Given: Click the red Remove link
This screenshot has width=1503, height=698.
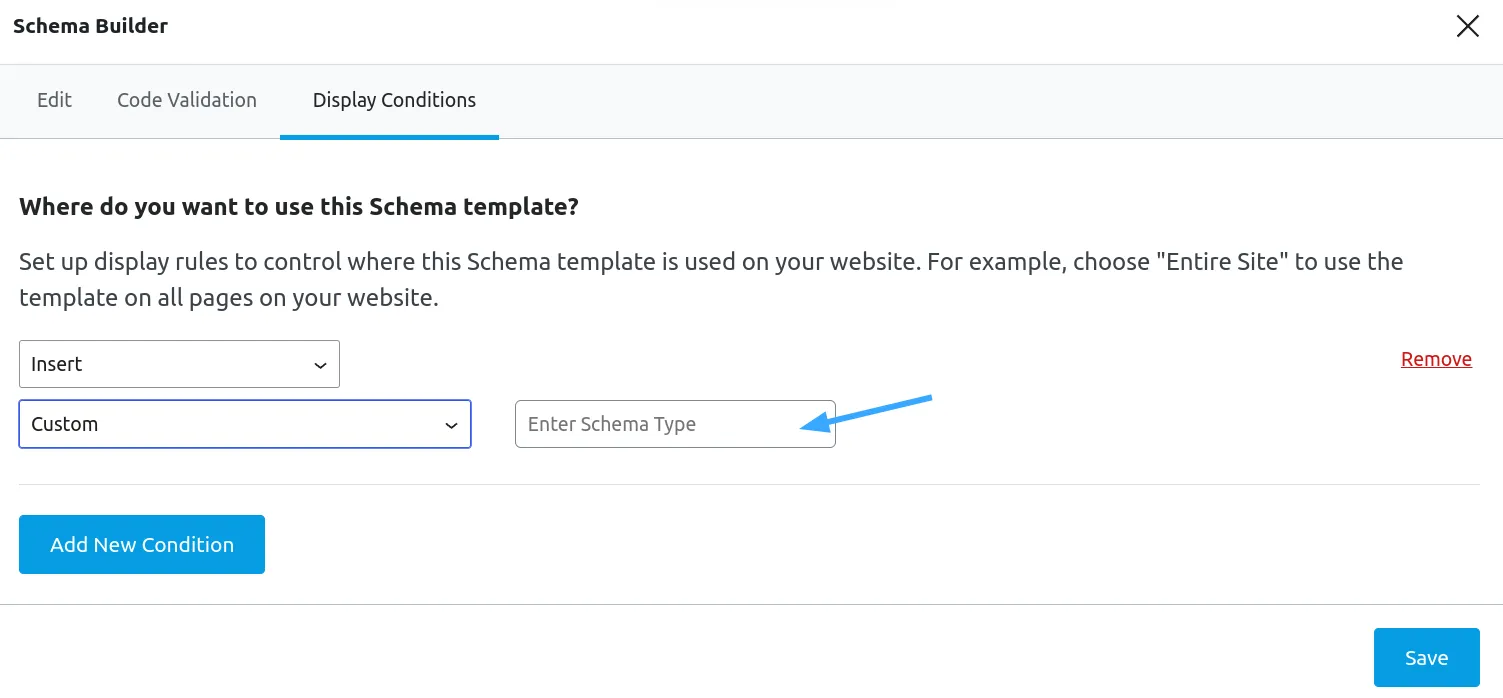Looking at the screenshot, I should [1436, 359].
